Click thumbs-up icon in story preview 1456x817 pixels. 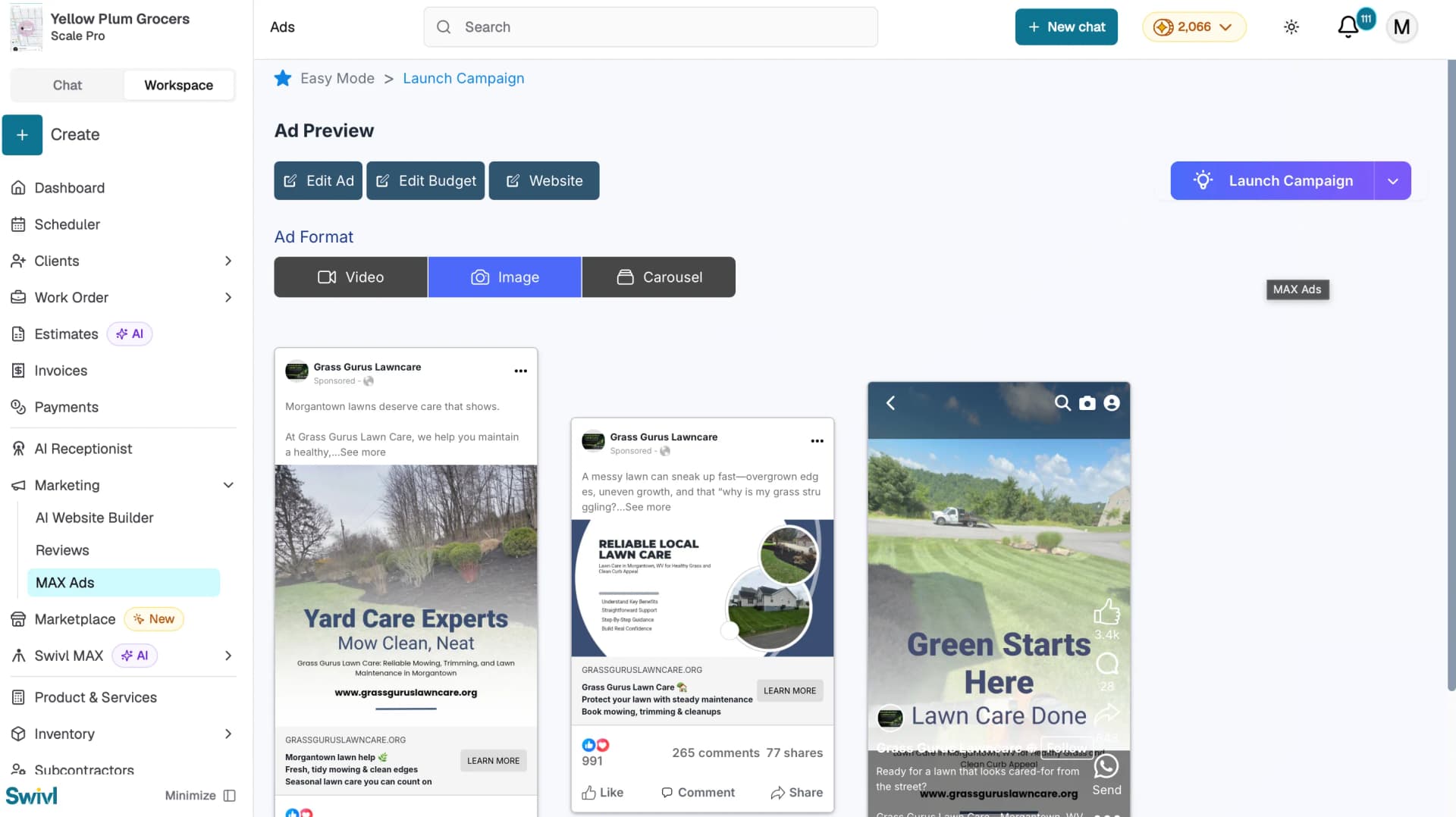[1106, 612]
